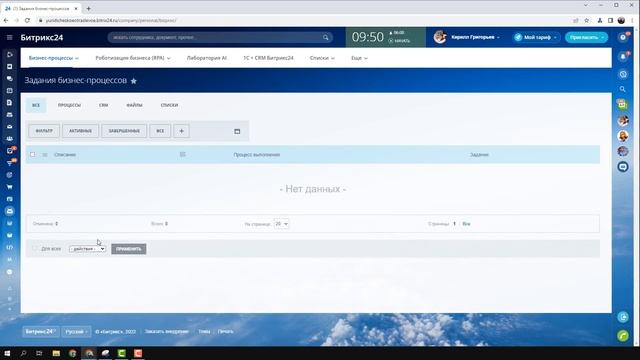Click the ЗАВЕРШЕННЫЕ filter button
Image resolution: width=640 pixels, height=360 pixels.
tap(124, 131)
